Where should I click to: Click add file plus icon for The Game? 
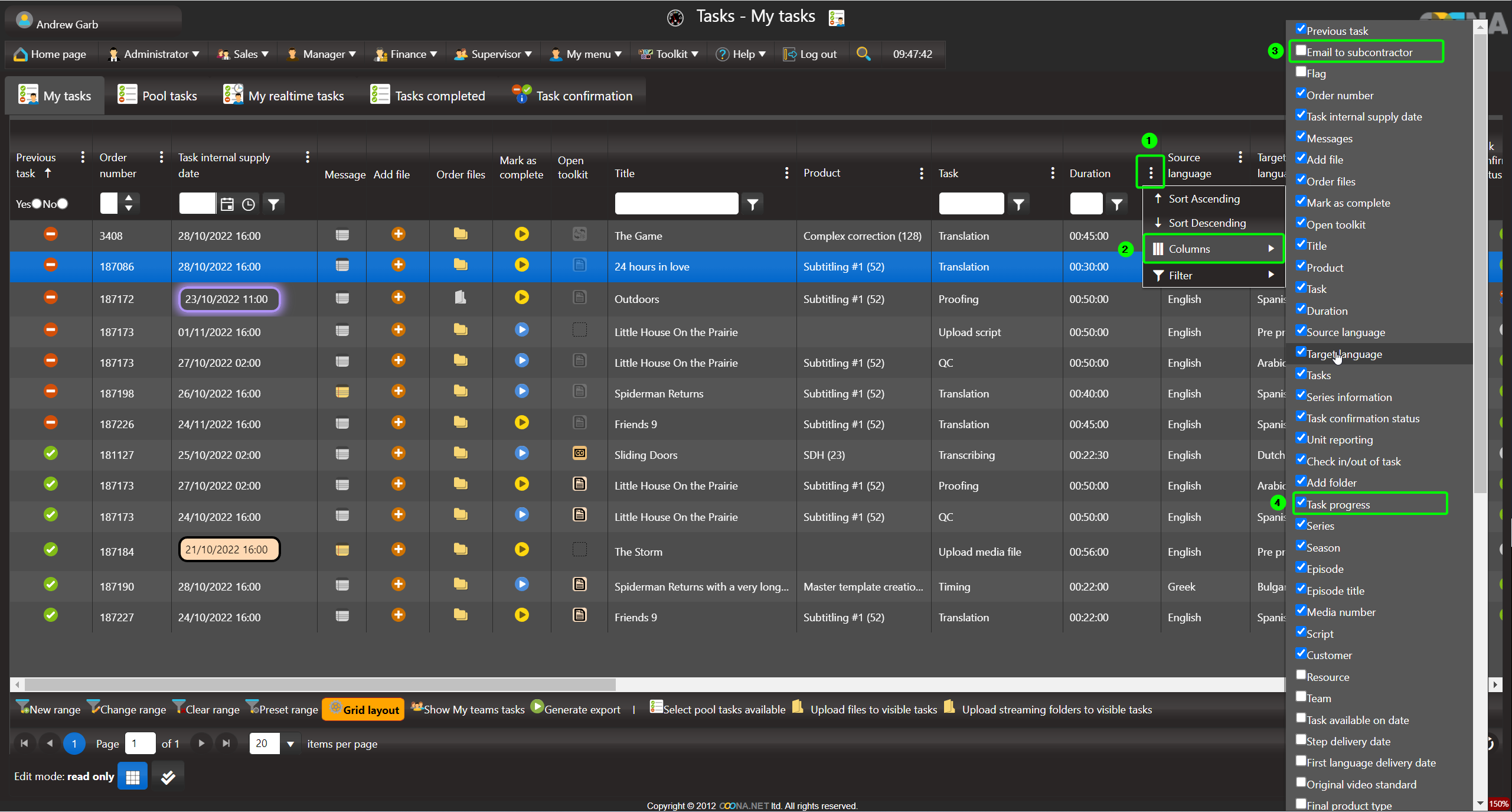[x=399, y=234]
